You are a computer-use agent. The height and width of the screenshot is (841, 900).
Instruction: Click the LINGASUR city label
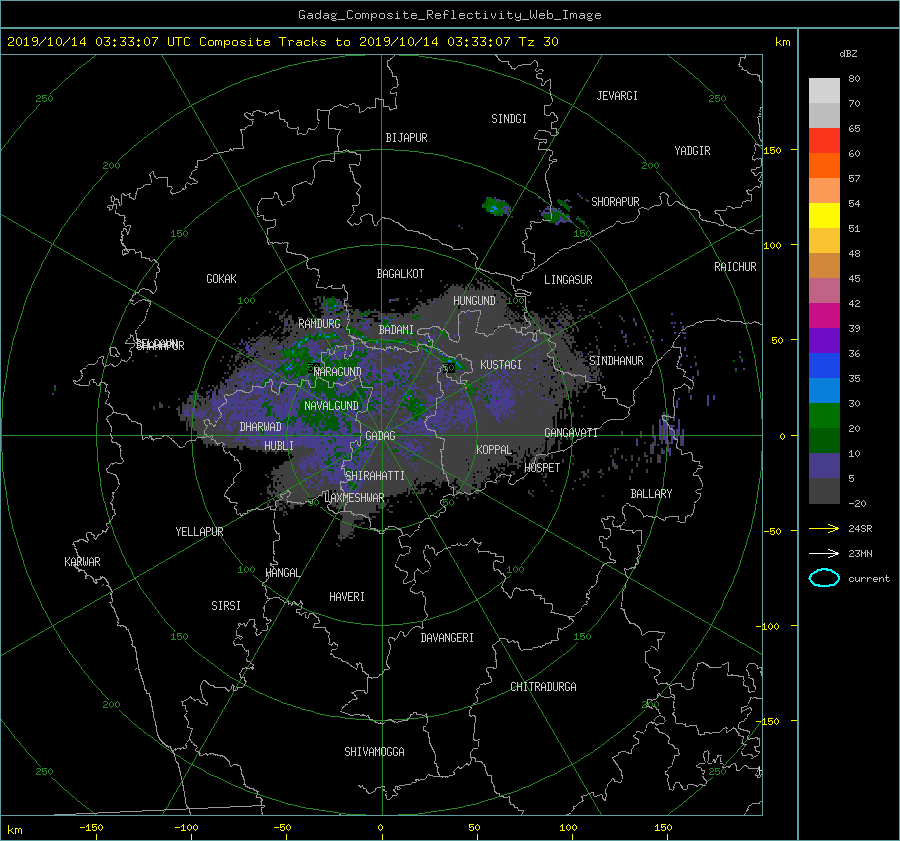568,280
